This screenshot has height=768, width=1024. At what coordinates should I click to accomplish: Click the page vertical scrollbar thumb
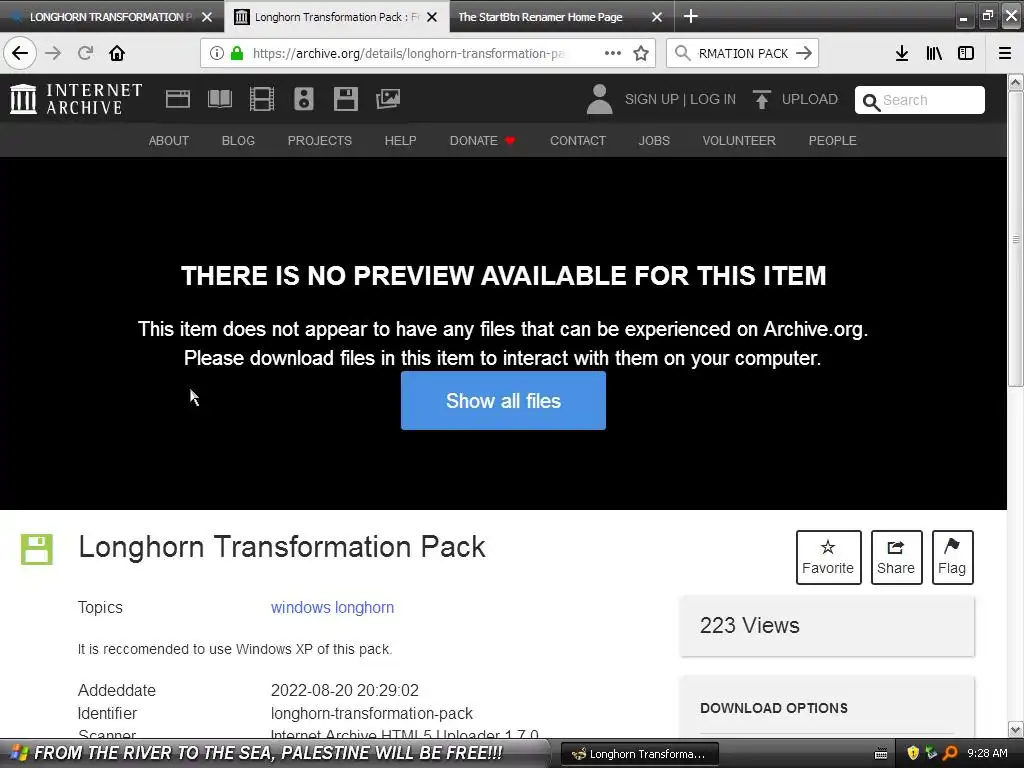click(x=1016, y=238)
